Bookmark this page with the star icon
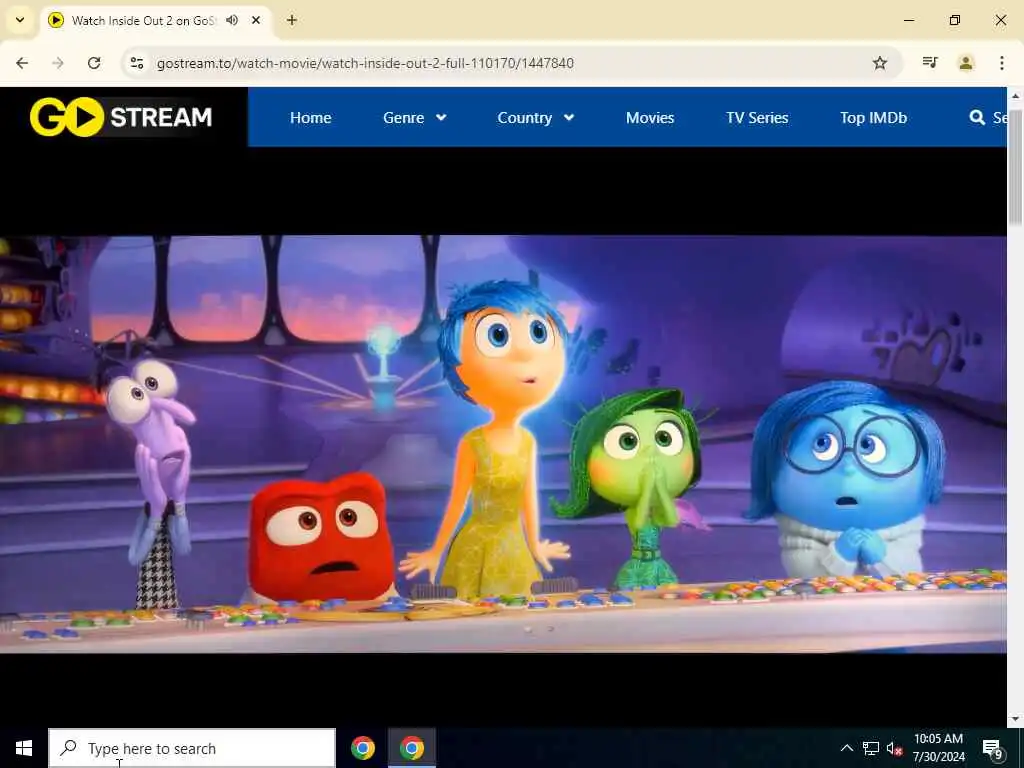The image size is (1024, 768). (x=880, y=63)
